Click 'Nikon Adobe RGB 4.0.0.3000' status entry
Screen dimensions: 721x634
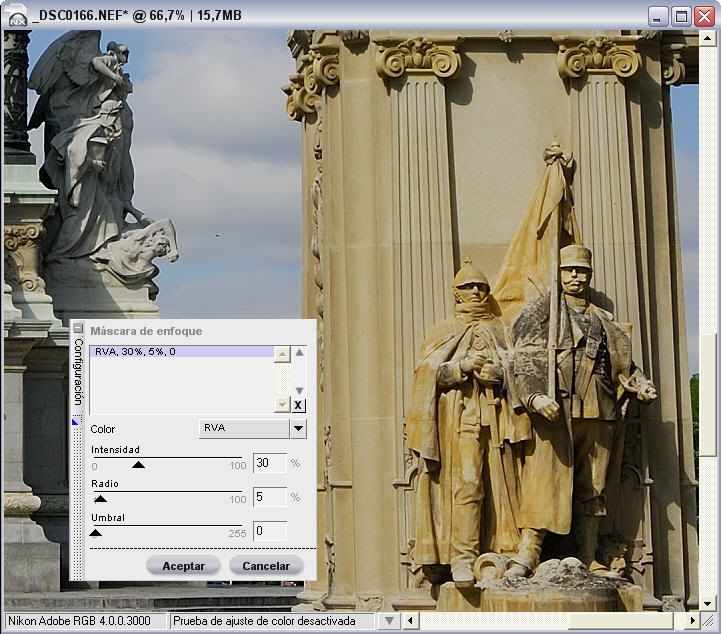85,621
